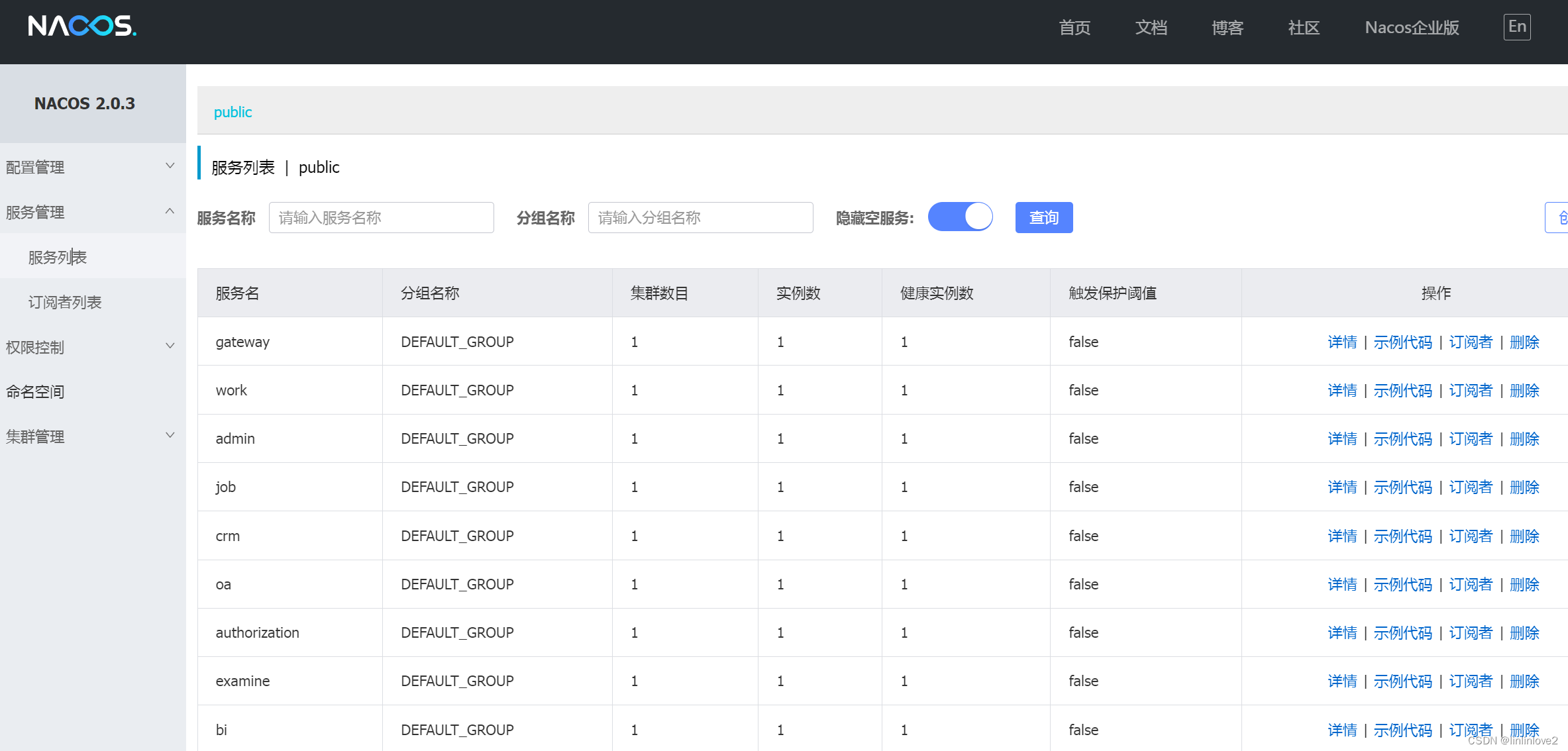Focus the group name input field

[x=700, y=217]
